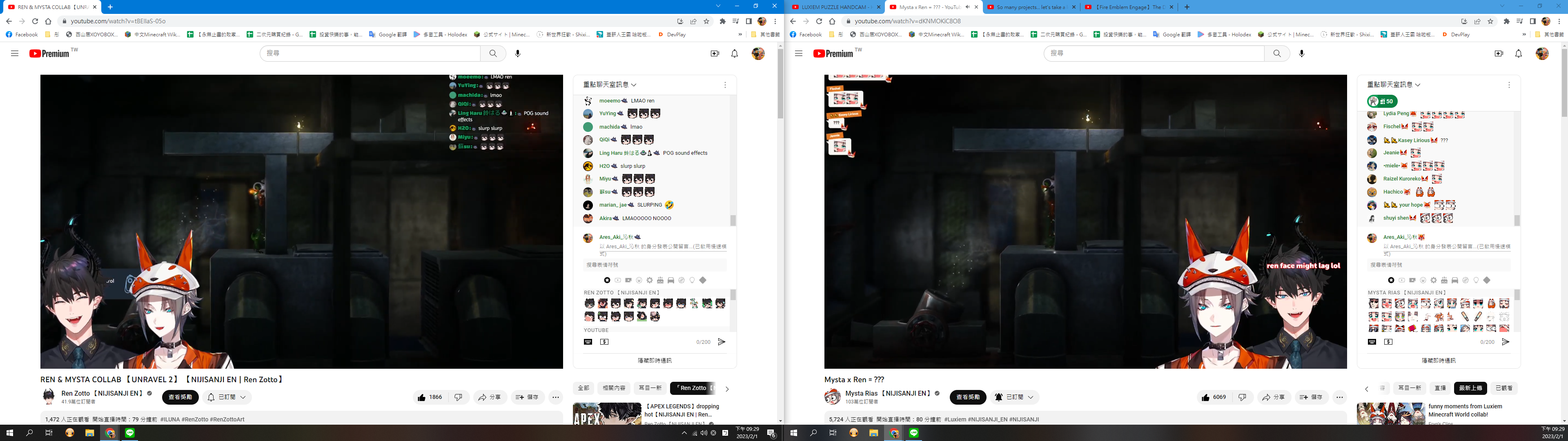1568x441 pixels.
Task: Open Super Chat dollar icon in left chat
Action: (x=604, y=342)
